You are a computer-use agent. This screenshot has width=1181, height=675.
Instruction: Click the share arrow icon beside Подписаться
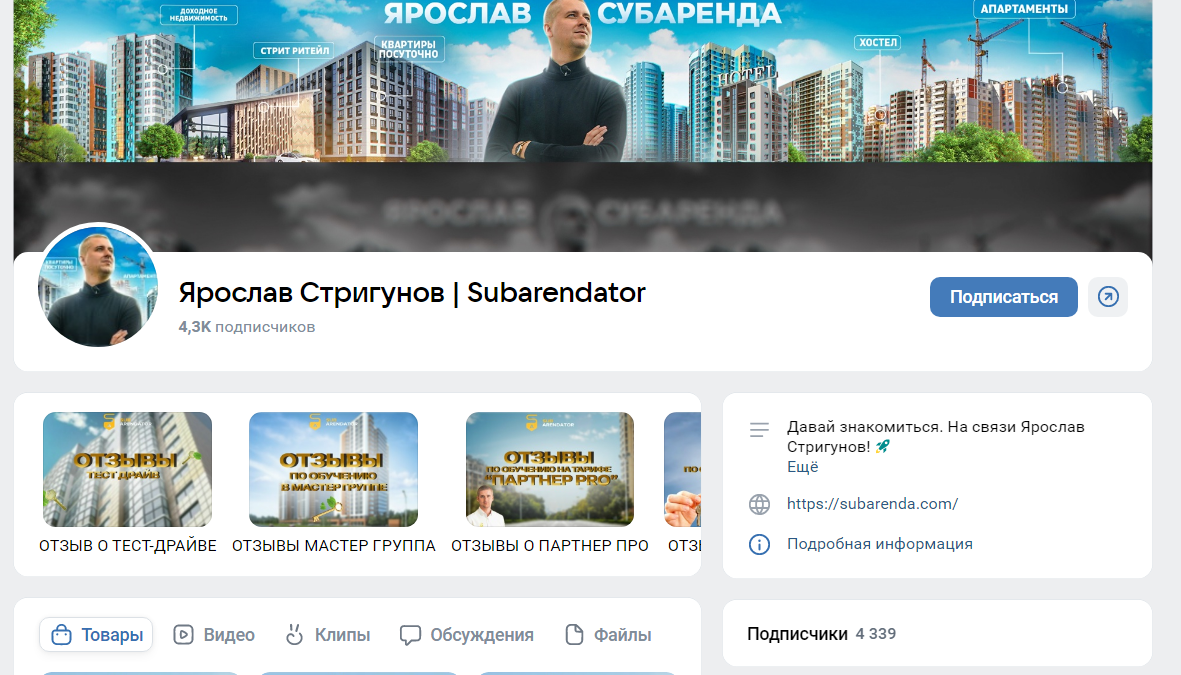[1107, 297]
